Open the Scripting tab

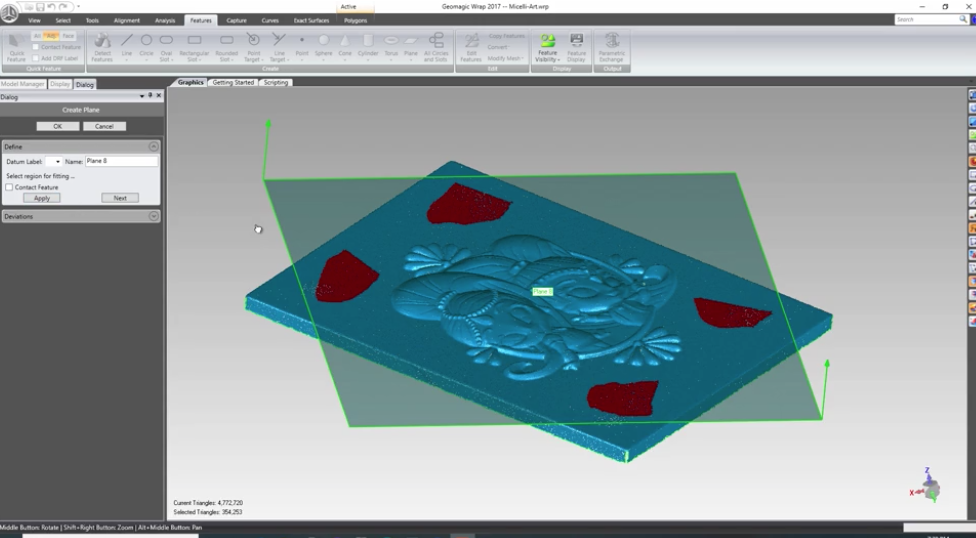[276, 82]
